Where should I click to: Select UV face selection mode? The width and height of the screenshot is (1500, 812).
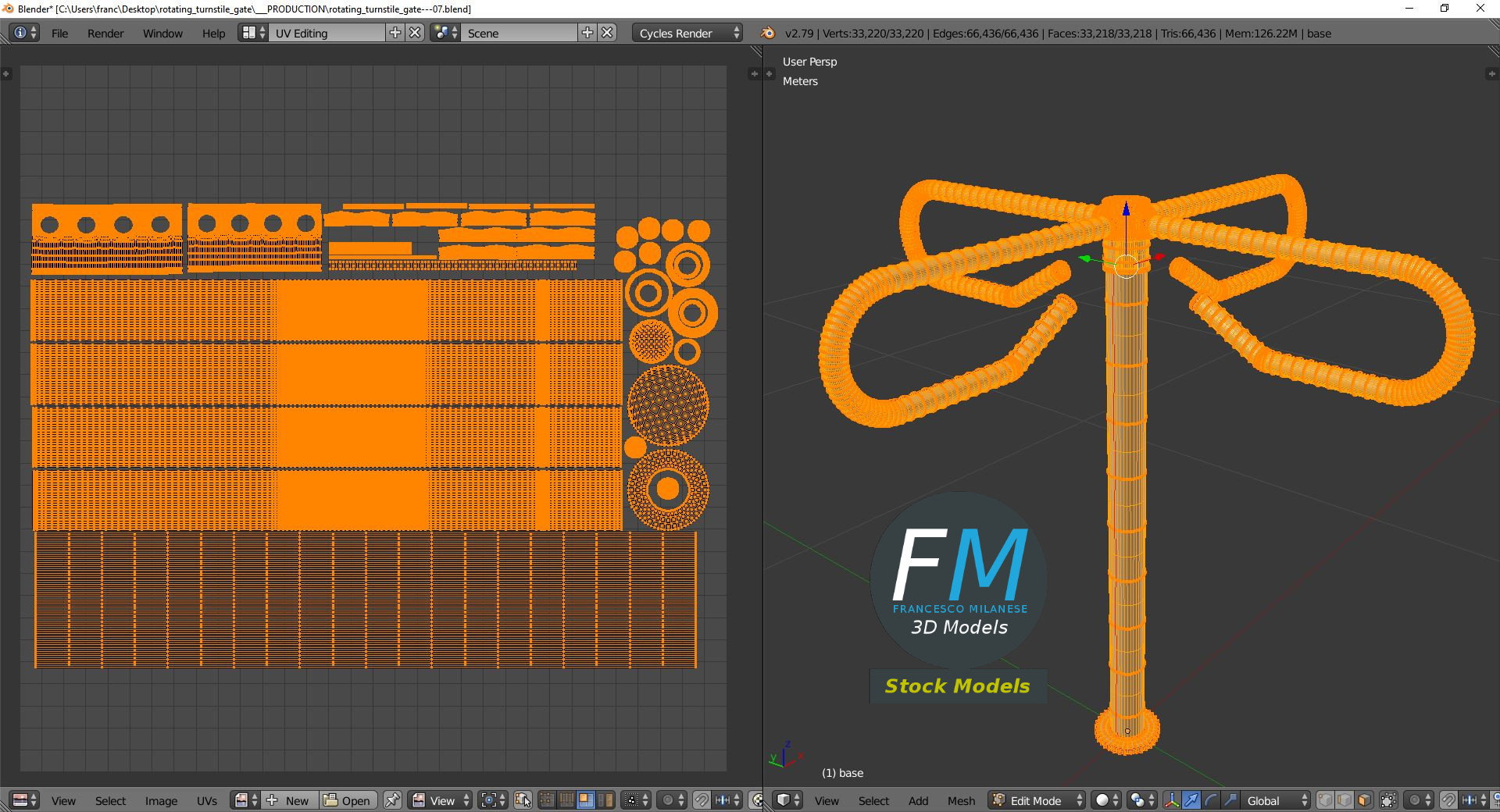tap(585, 800)
